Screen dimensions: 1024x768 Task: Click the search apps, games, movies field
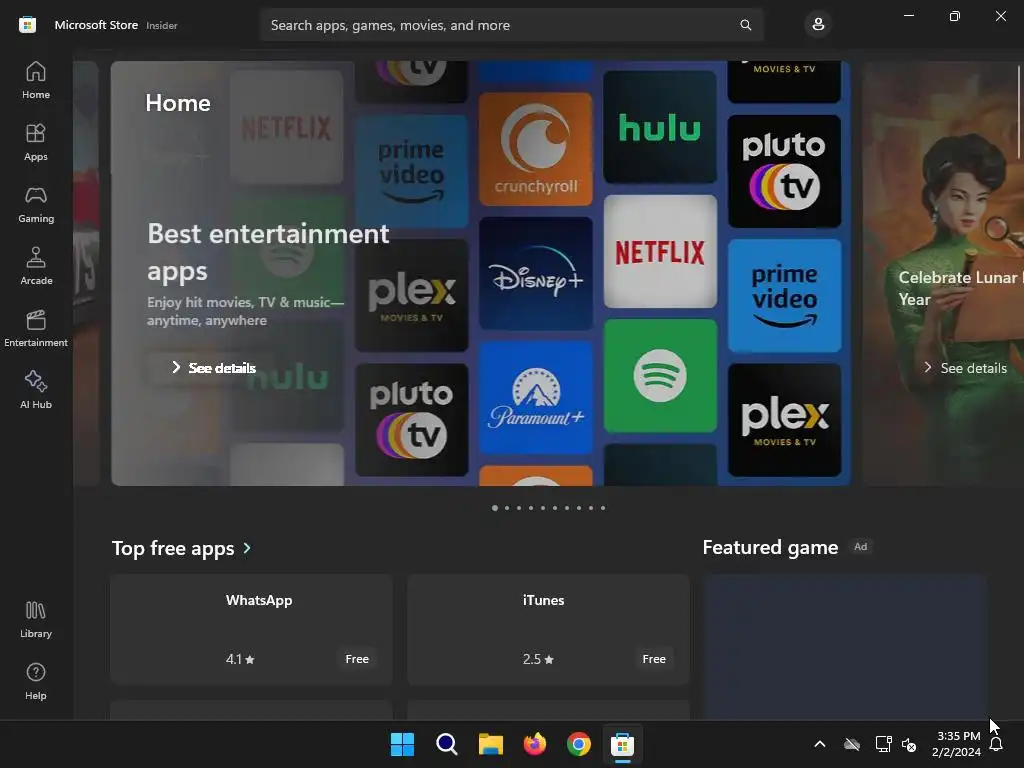coord(511,25)
